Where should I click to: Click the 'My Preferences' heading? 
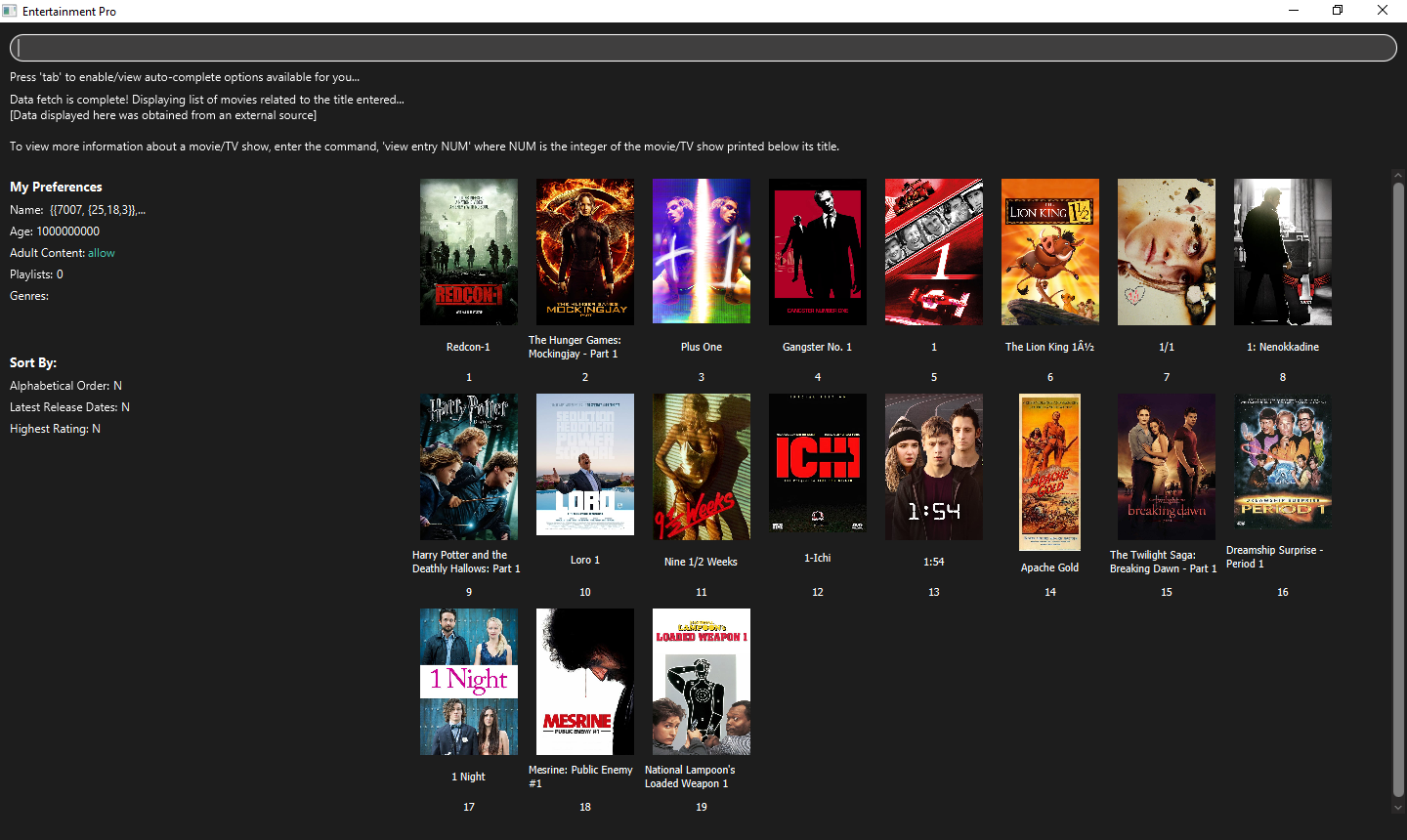pos(56,187)
